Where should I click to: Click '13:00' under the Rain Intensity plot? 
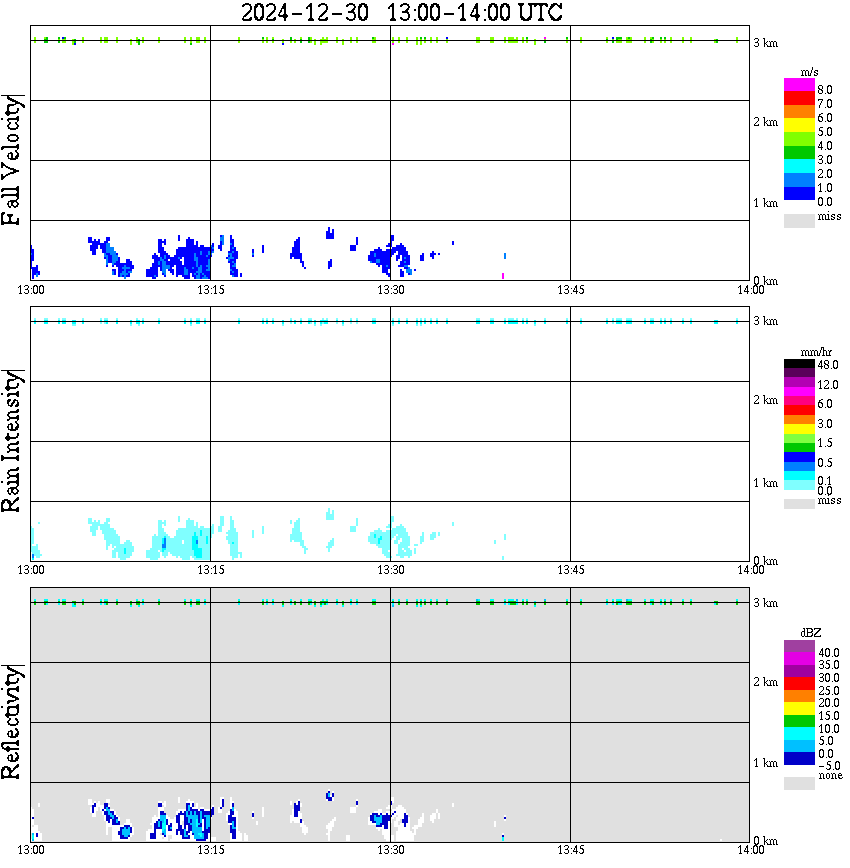coord(31,570)
